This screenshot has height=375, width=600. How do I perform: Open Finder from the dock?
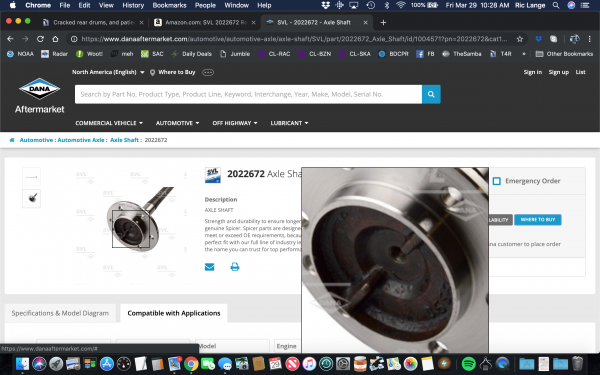click(23, 364)
